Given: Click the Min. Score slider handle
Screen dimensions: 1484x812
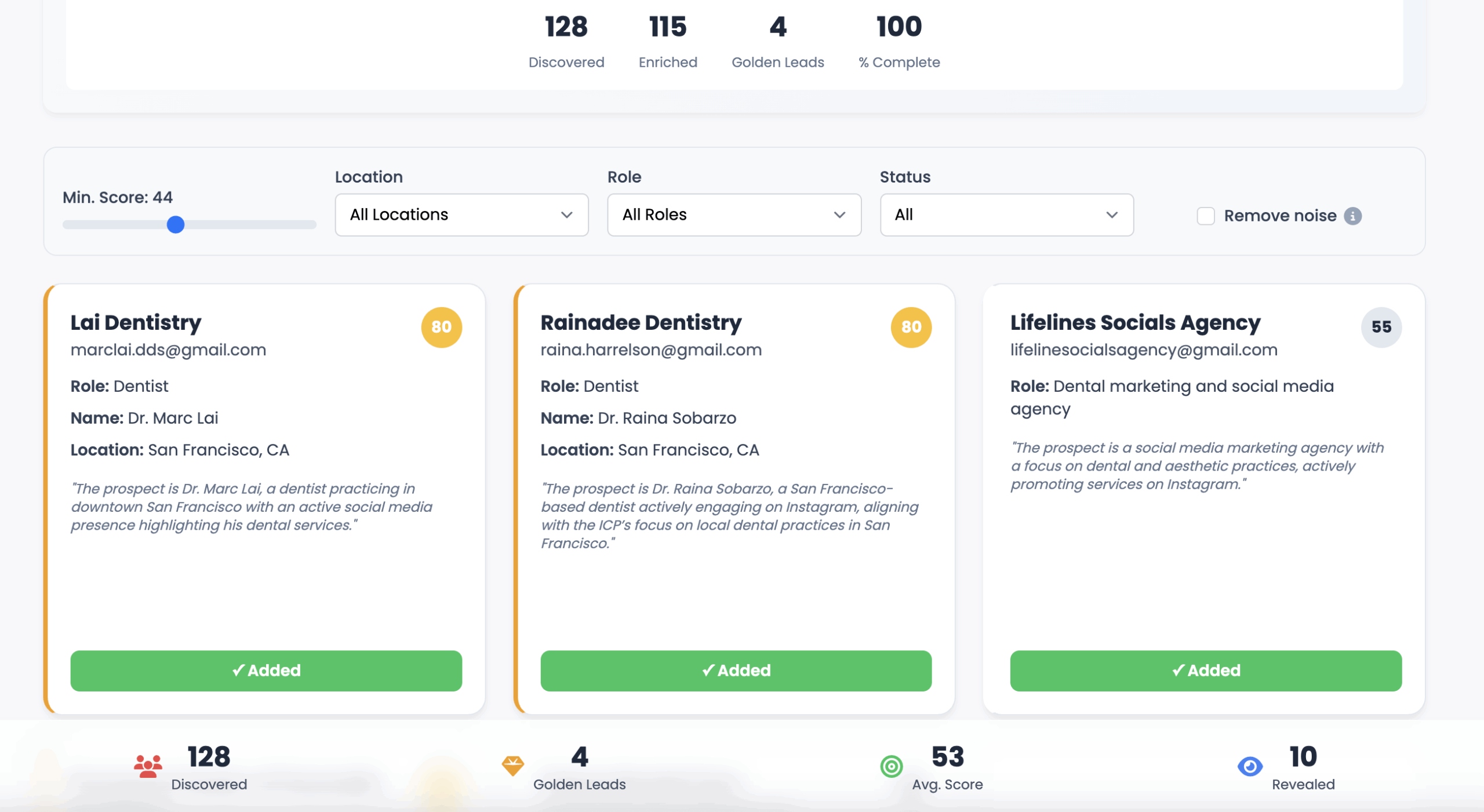Looking at the screenshot, I should (x=175, y=224).
